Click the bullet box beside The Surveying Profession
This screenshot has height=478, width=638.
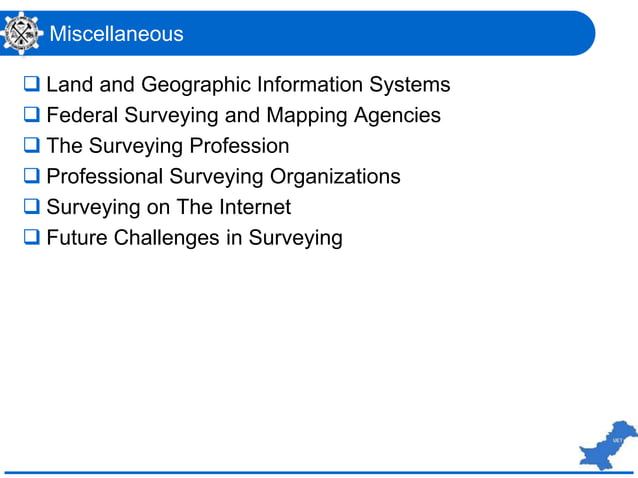click(32, 145)
